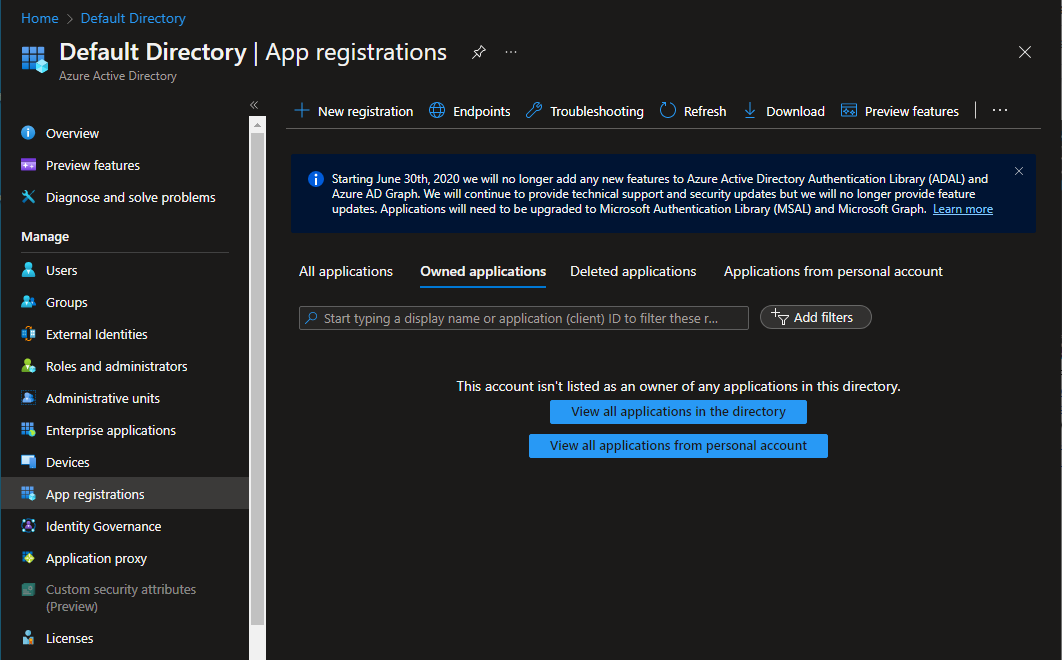
Task: Open the Deleted applications tab
Action: pos(633,272)
